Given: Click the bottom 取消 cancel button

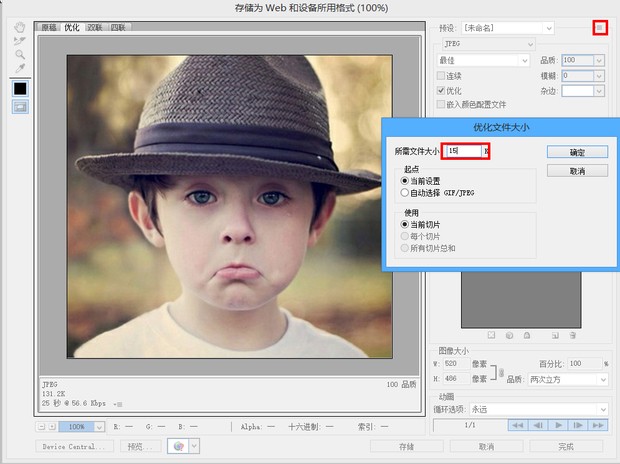Looking at the screenshot, I should point(486,447).
